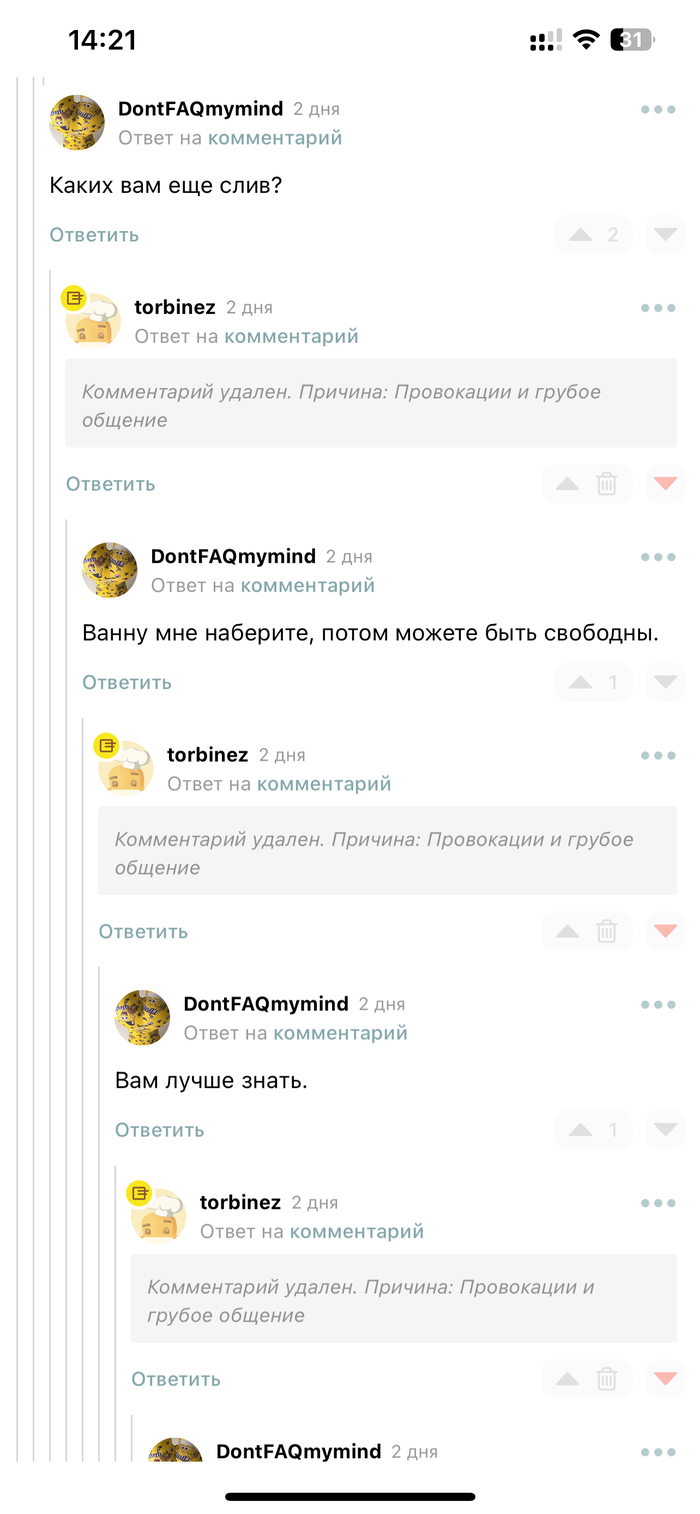Tap the Wi-Fi icon in status bar
The width and height of the screenshot is (700, 1514).
(x=587, y=40)
